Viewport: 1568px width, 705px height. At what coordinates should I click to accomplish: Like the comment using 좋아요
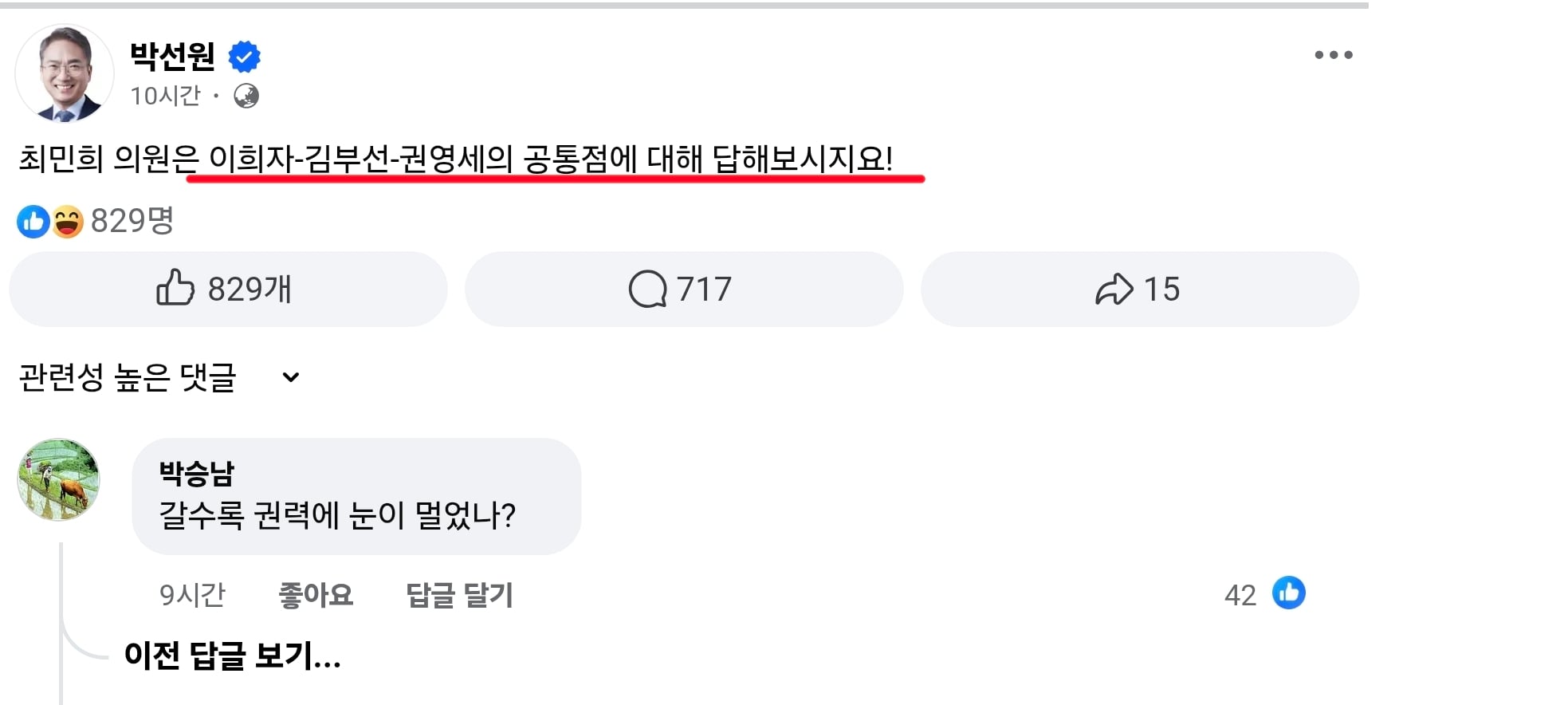pos(316,595)
